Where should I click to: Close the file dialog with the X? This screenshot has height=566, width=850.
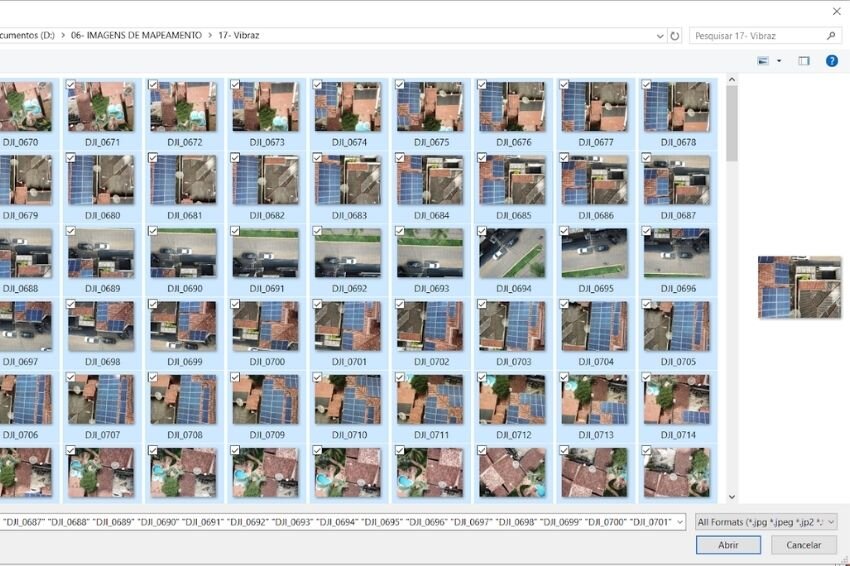836,11
